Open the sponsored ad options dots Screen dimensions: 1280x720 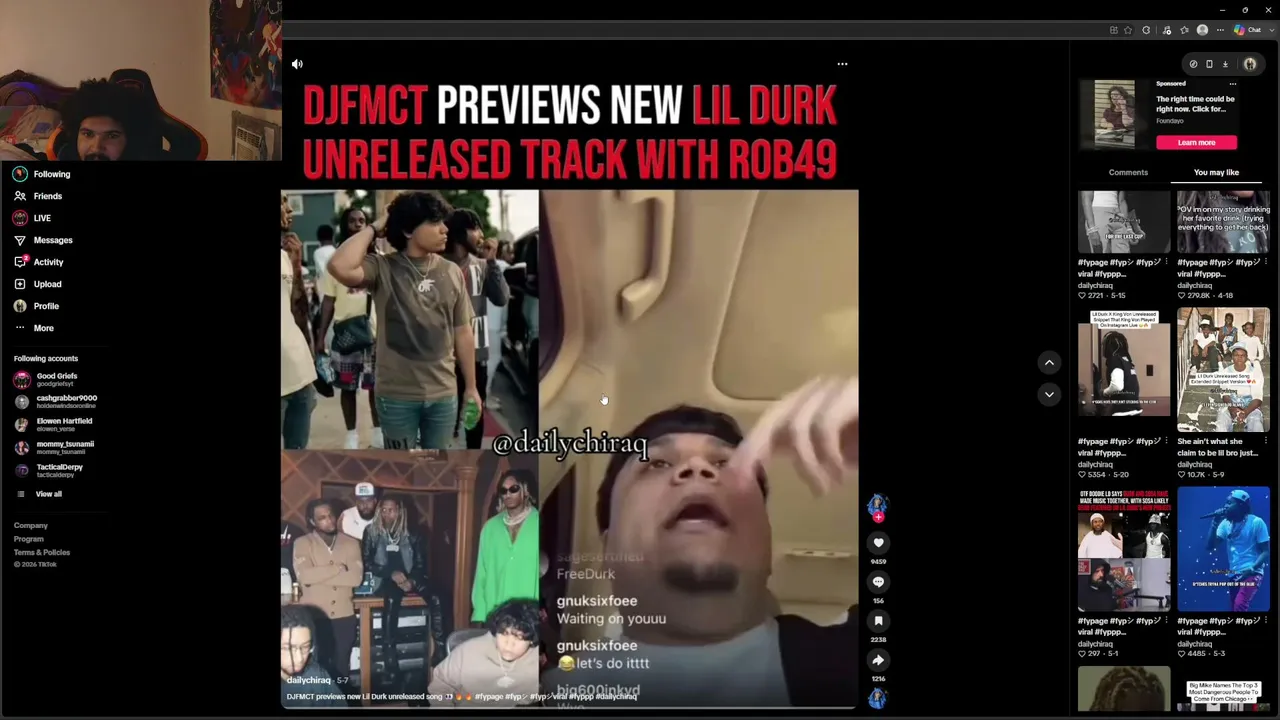[x=1233, y=84]
